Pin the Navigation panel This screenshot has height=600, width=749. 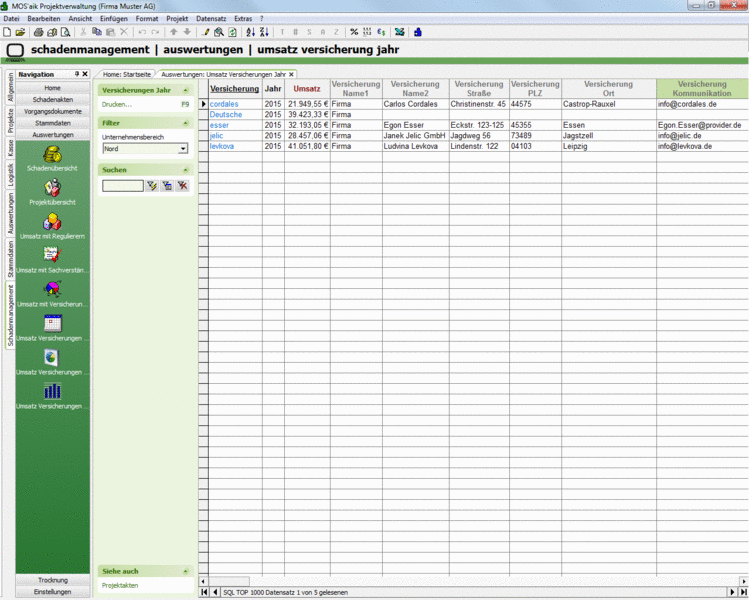[x=77, y=74]
